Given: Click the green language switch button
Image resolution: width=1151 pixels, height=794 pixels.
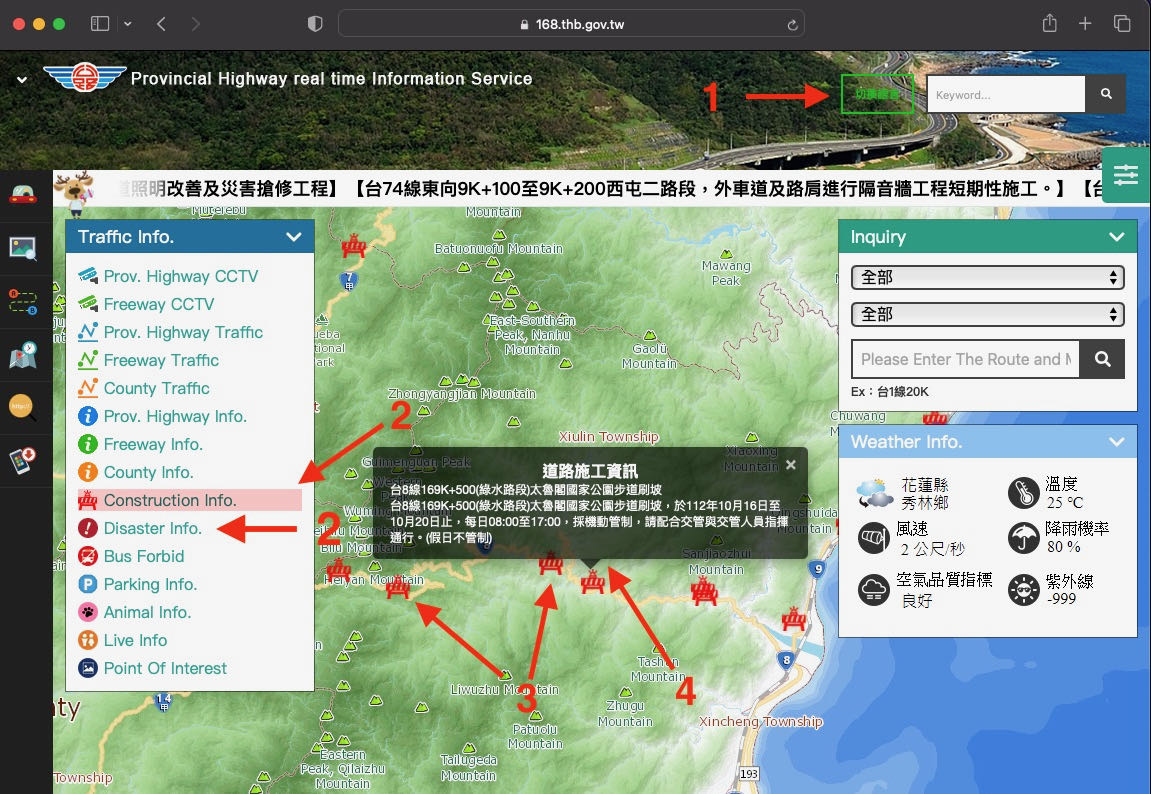Looking at the screenshot, I should pyautogui.click(x=876, y=94).
